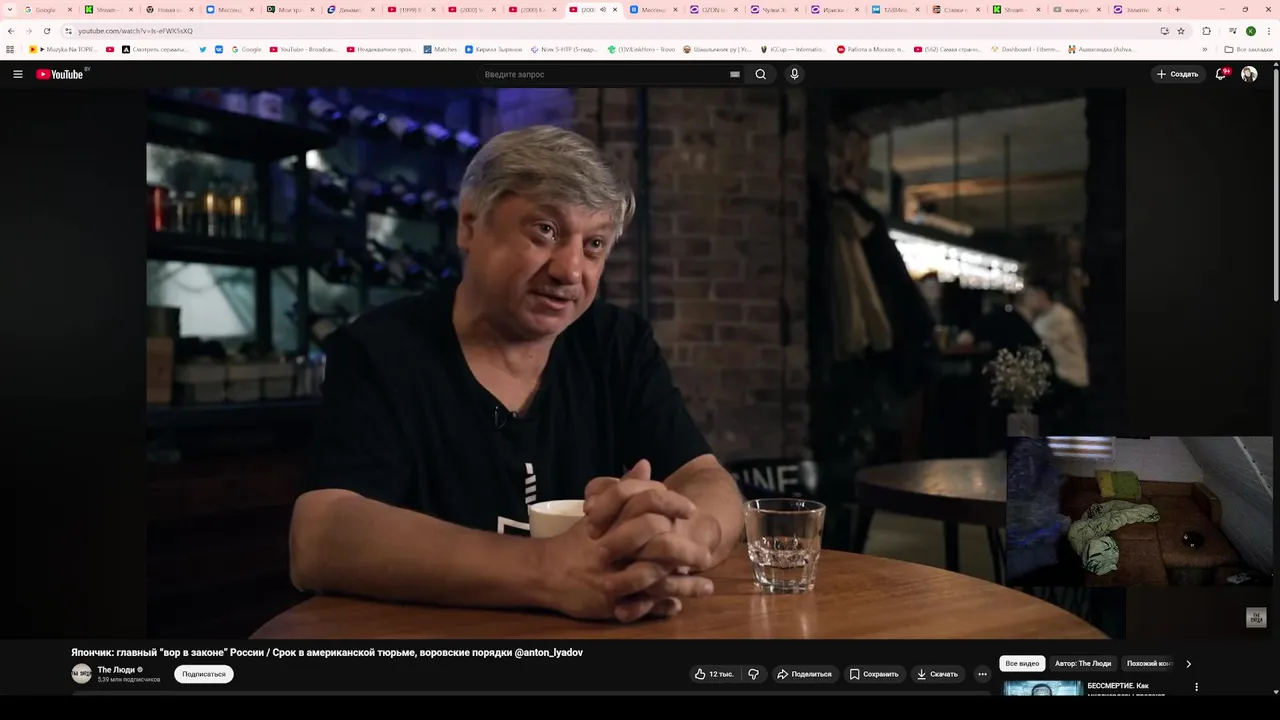Open the БЕССМЕРТИЕ video thumbnail
The image size is (1280, 720).
(x=1043, y=688)
